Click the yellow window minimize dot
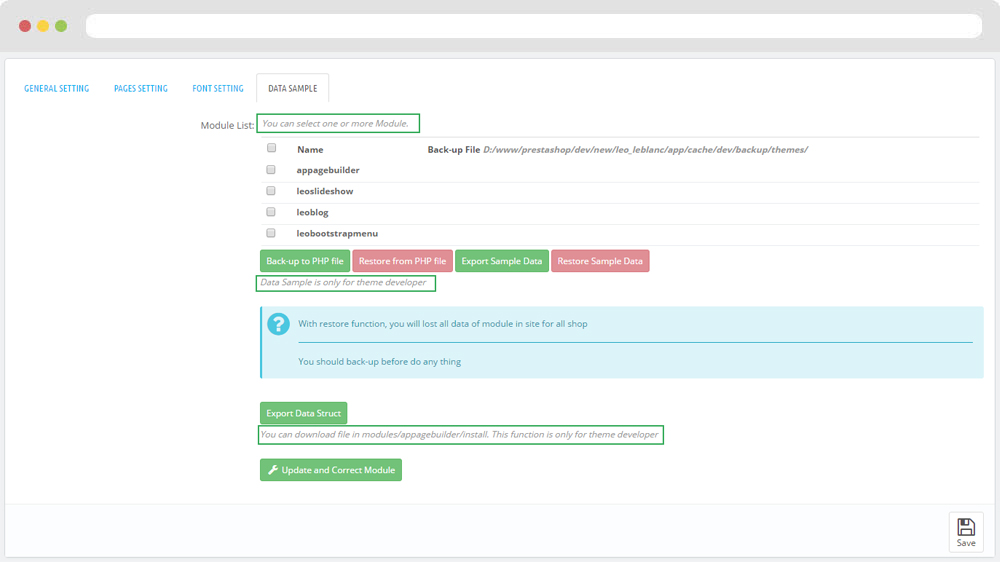1000x562 pixels. (43, 26)
